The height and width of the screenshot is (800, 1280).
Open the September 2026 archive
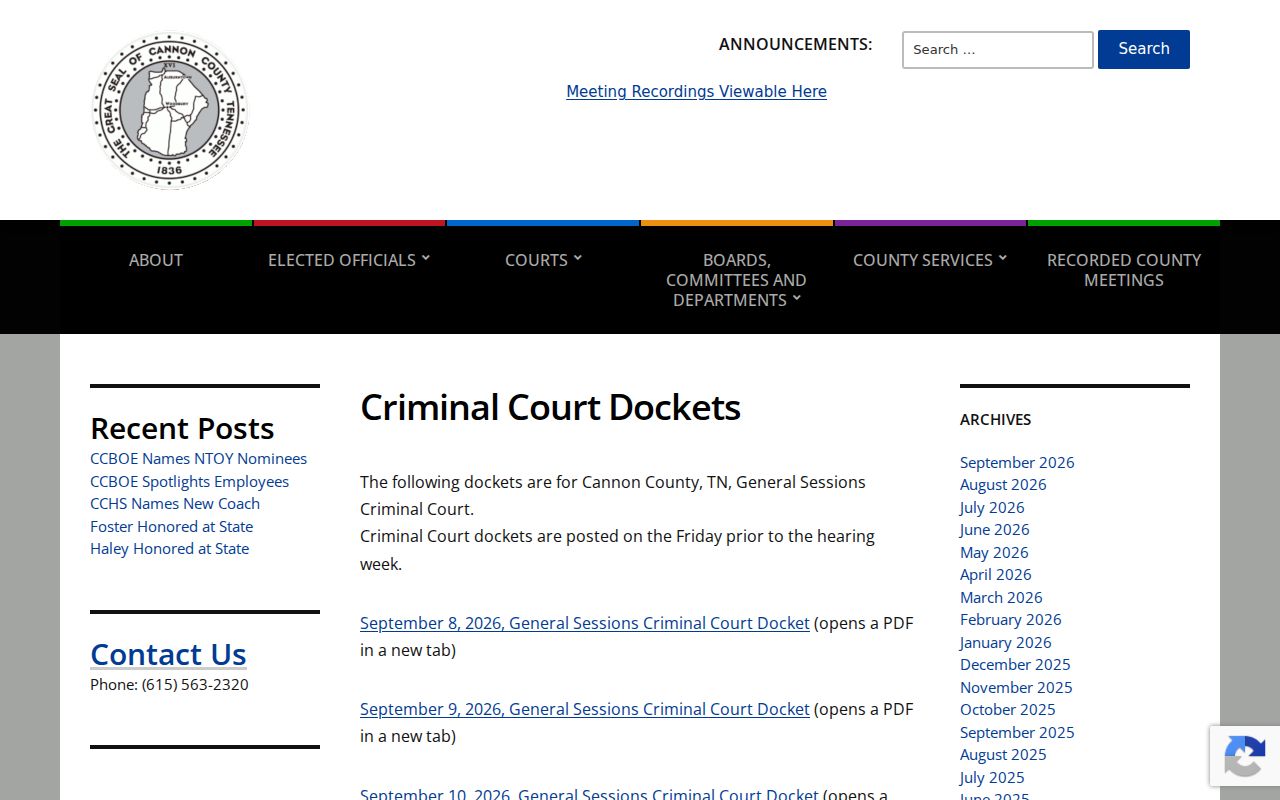[1017, 462]
